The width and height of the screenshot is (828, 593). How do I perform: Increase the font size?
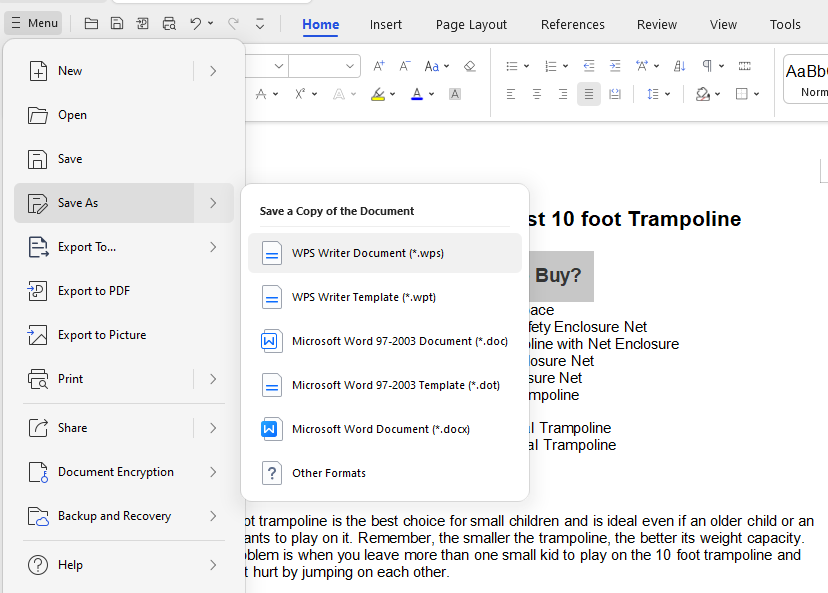click(378, 65)
